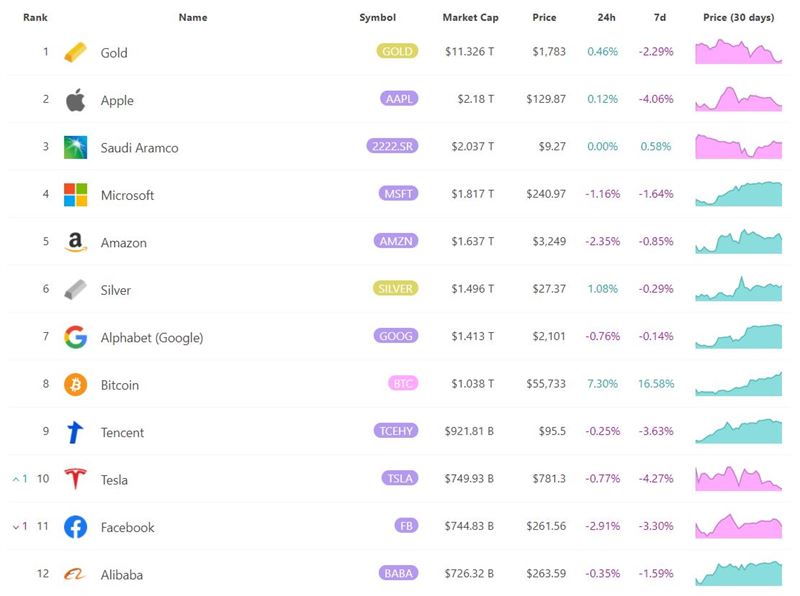Open the Facebook company link
This screenshot has width=800, height=596.
tap(127, 527)
